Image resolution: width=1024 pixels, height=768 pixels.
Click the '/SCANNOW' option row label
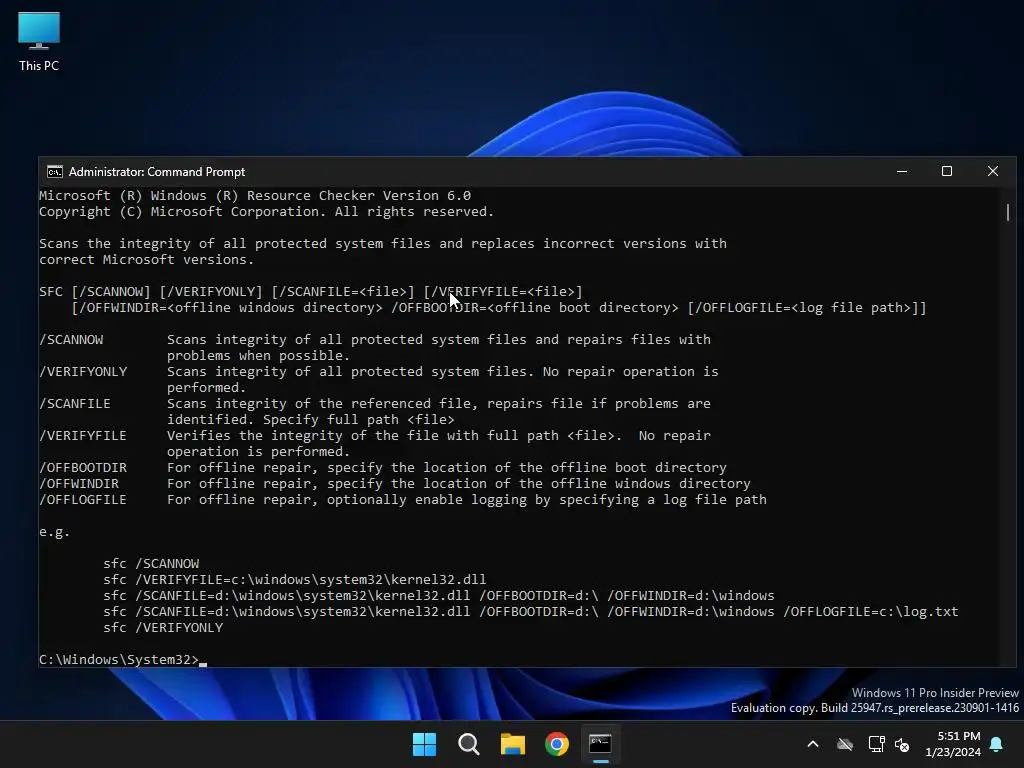[71, 340]
